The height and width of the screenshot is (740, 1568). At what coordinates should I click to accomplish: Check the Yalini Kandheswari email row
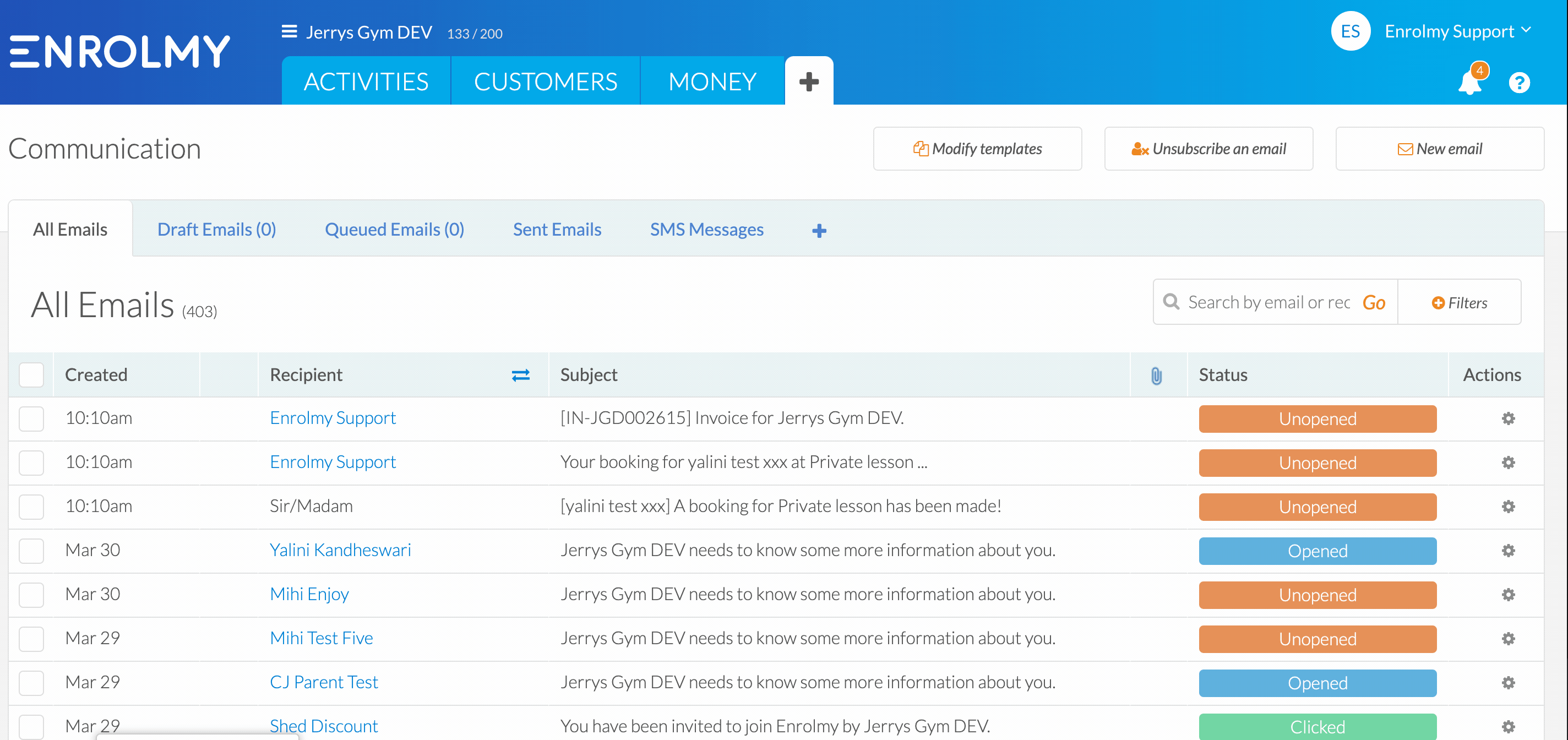pyautogui.click(x=31, y=551)
